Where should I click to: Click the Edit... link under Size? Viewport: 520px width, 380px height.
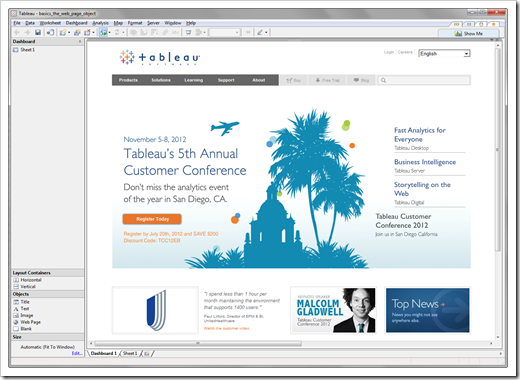click(x=77, y=353)
